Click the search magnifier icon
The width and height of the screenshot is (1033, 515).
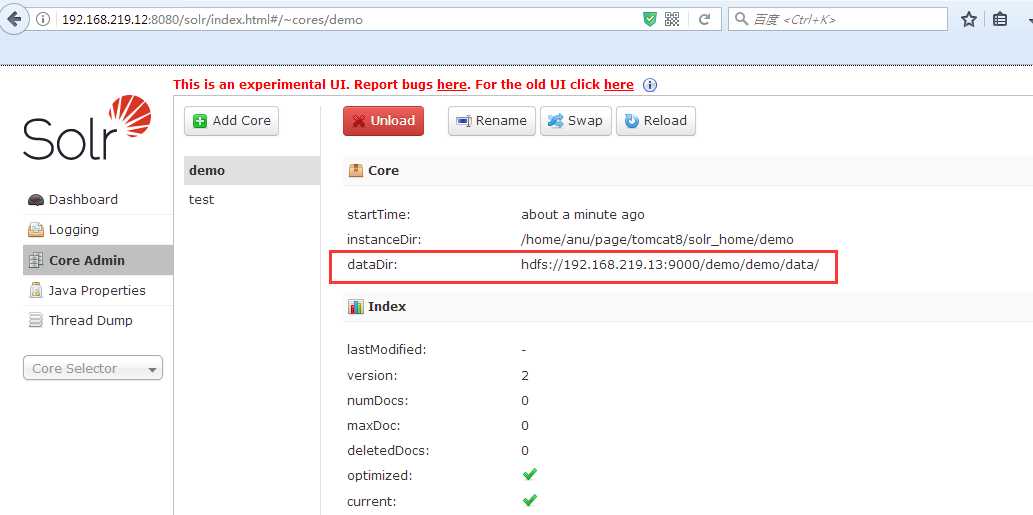click(741, 19)
